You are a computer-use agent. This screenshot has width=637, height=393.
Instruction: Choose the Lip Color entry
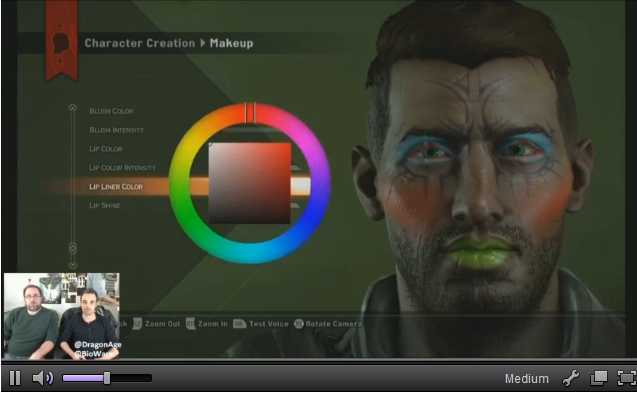(x=106, y=149)
